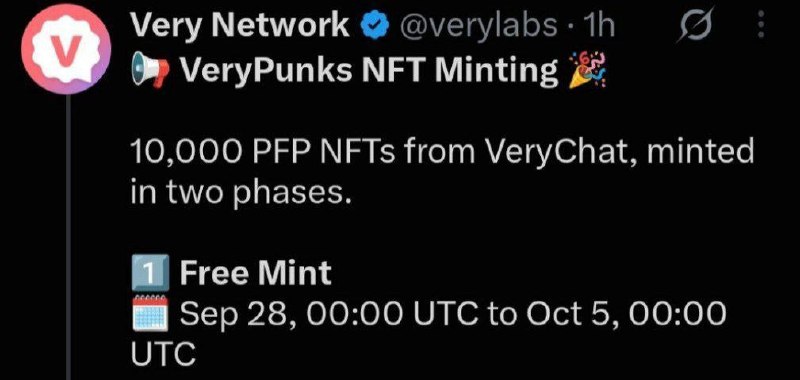This screenshot has height=380, width=800.
Task: Click the megaphone emoji
Action: pos(150,71)
